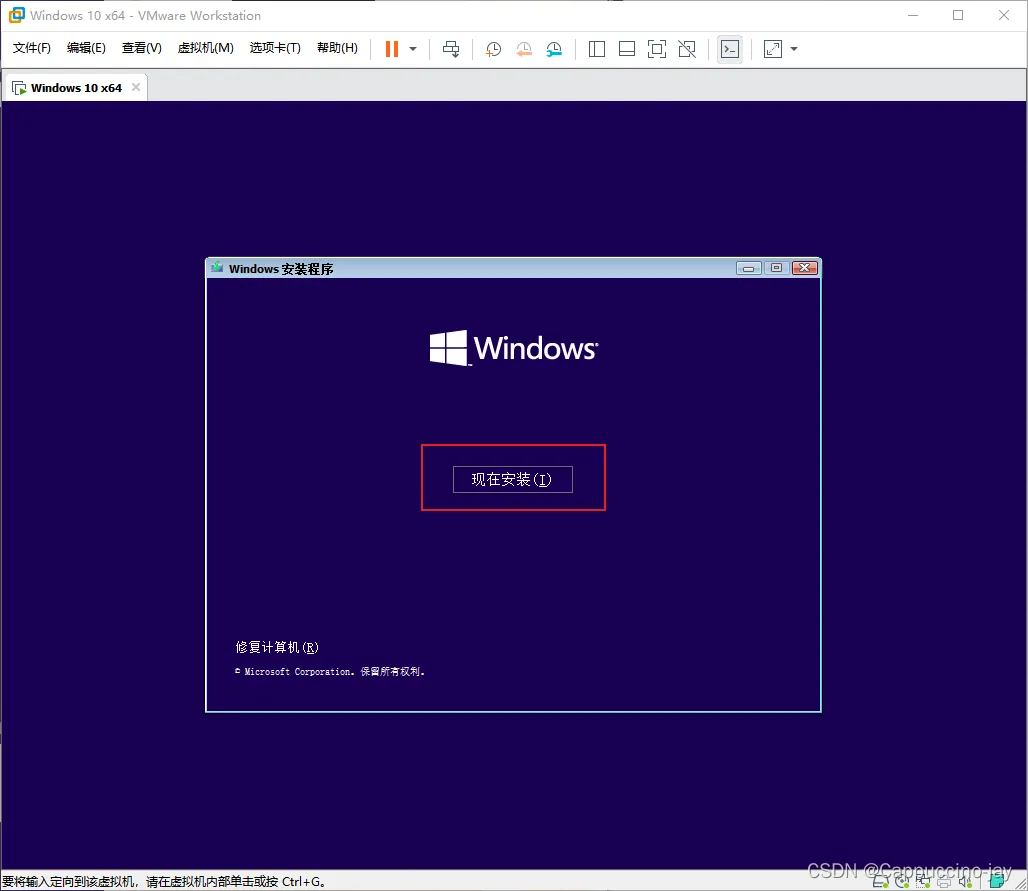Toggle Unity mode icon
The width and height of the screenshot is (1028, 891).
(x=687, y=49)
